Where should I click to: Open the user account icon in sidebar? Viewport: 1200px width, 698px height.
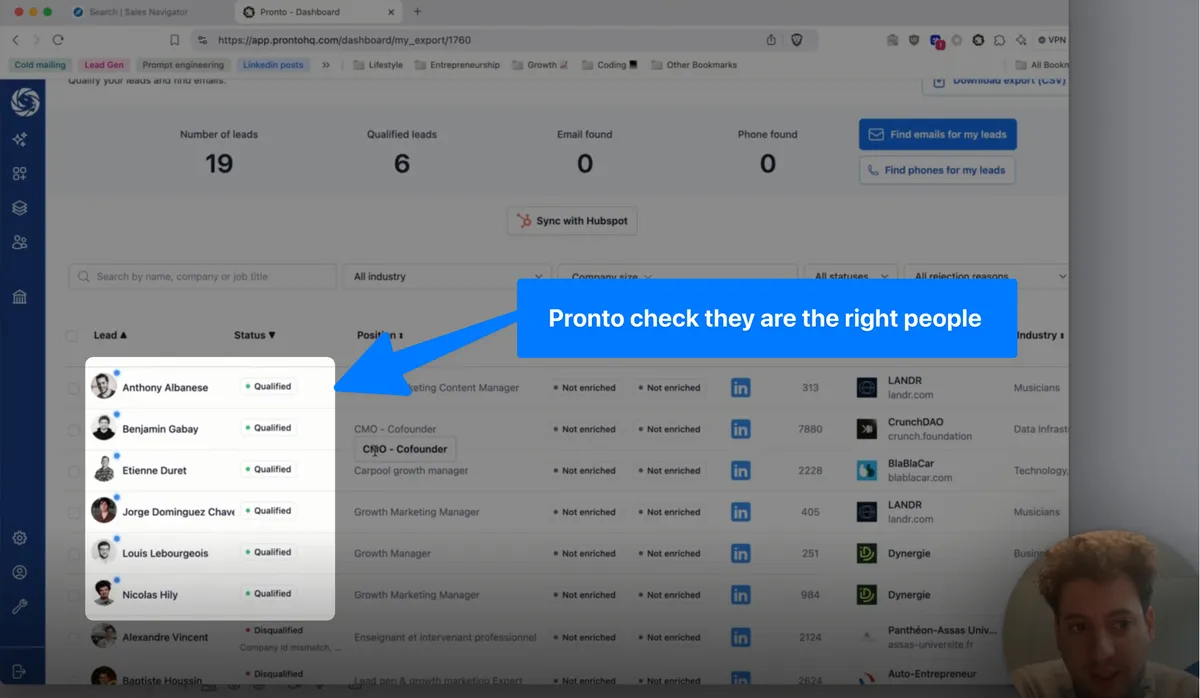coord(20,572)
